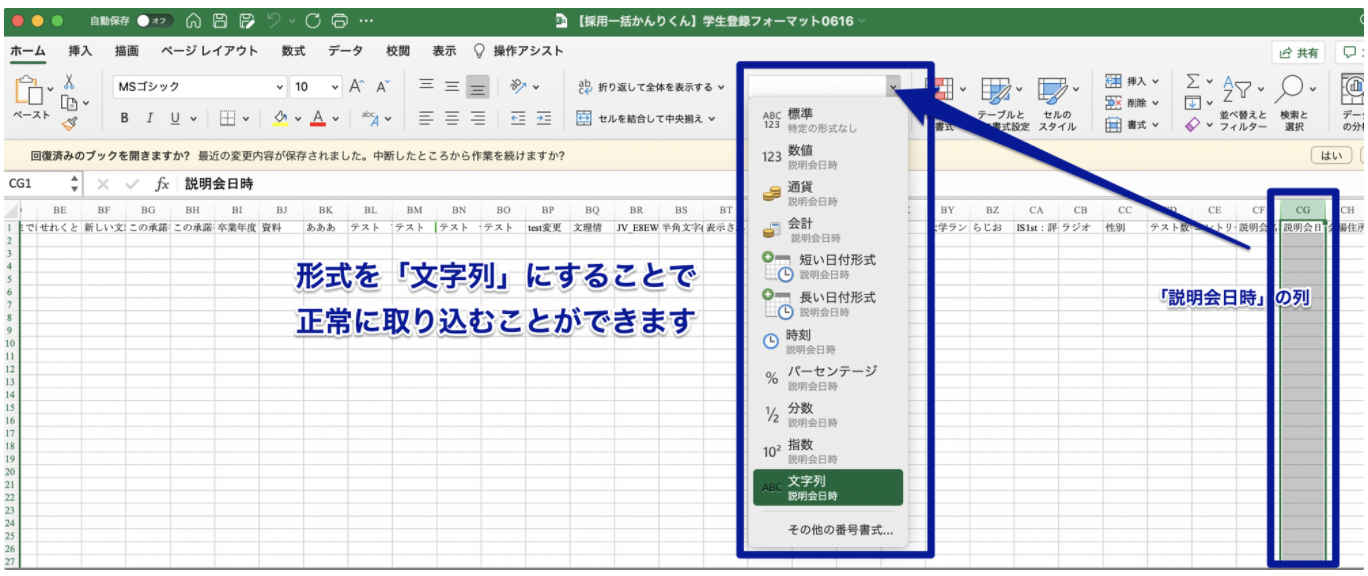
Task: Click the セルを結合して中央揃え merge icon
Action: pyautogui.click(x=584, y=119)
